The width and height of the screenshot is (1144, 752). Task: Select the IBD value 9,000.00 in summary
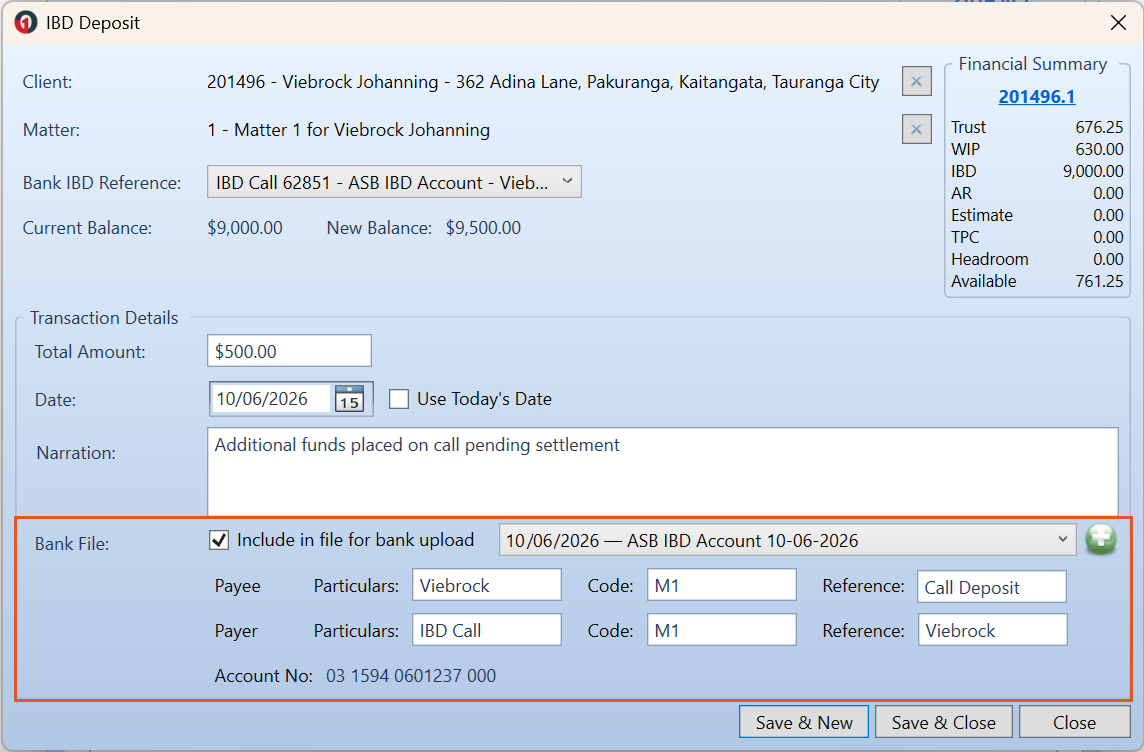pos(1093,171)
